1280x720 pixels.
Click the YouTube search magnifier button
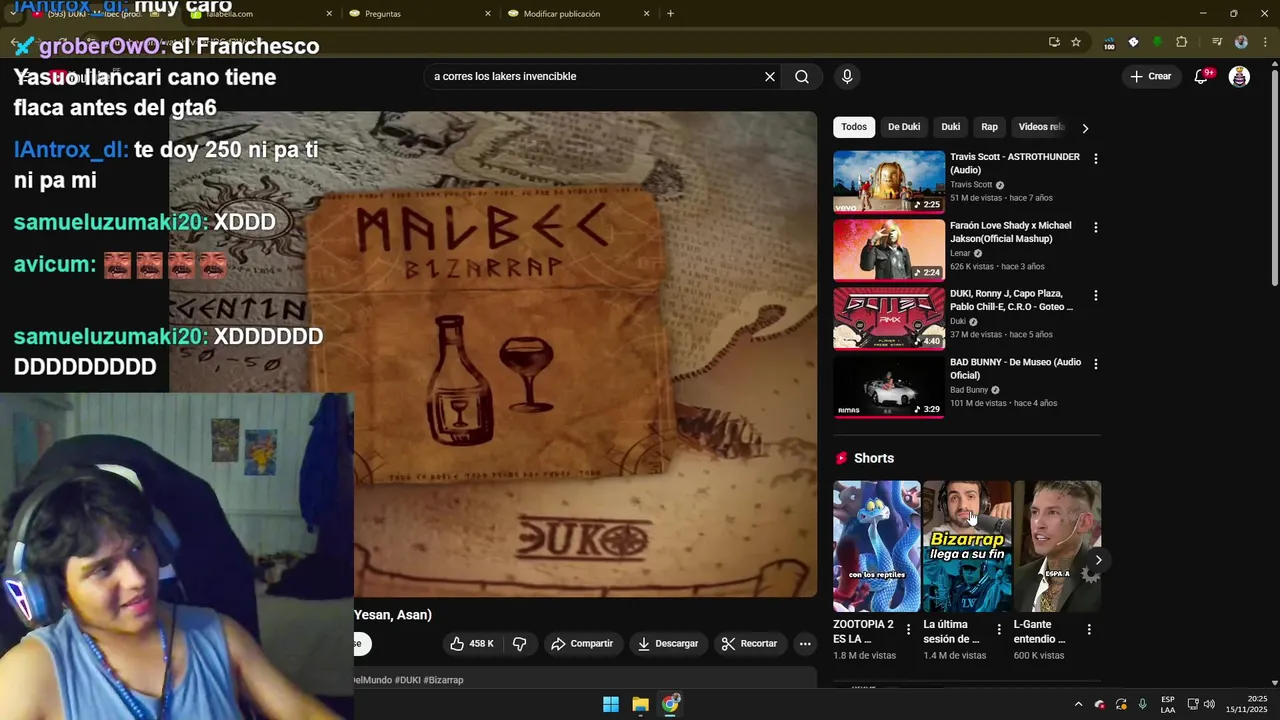[802, 77]
